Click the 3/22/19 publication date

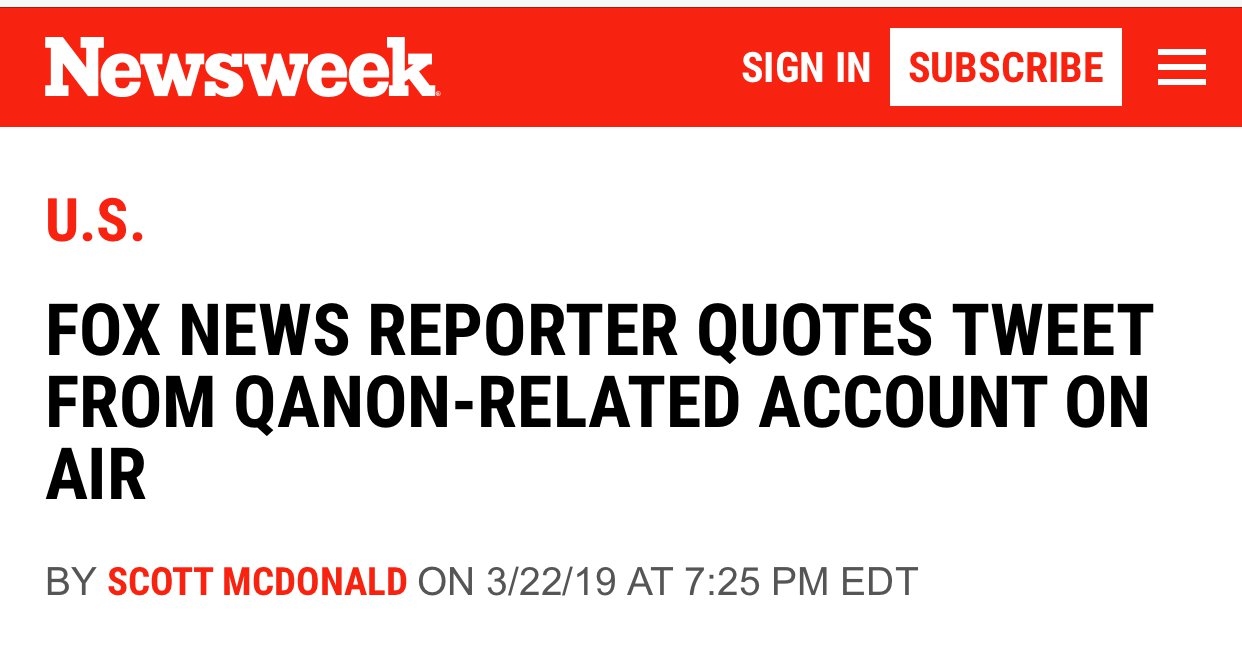[x=550, y=581]
